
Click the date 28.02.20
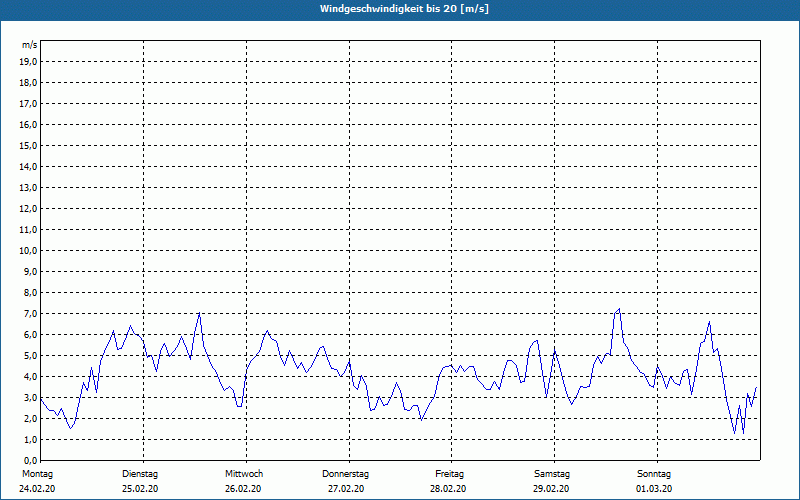[448, 489]
